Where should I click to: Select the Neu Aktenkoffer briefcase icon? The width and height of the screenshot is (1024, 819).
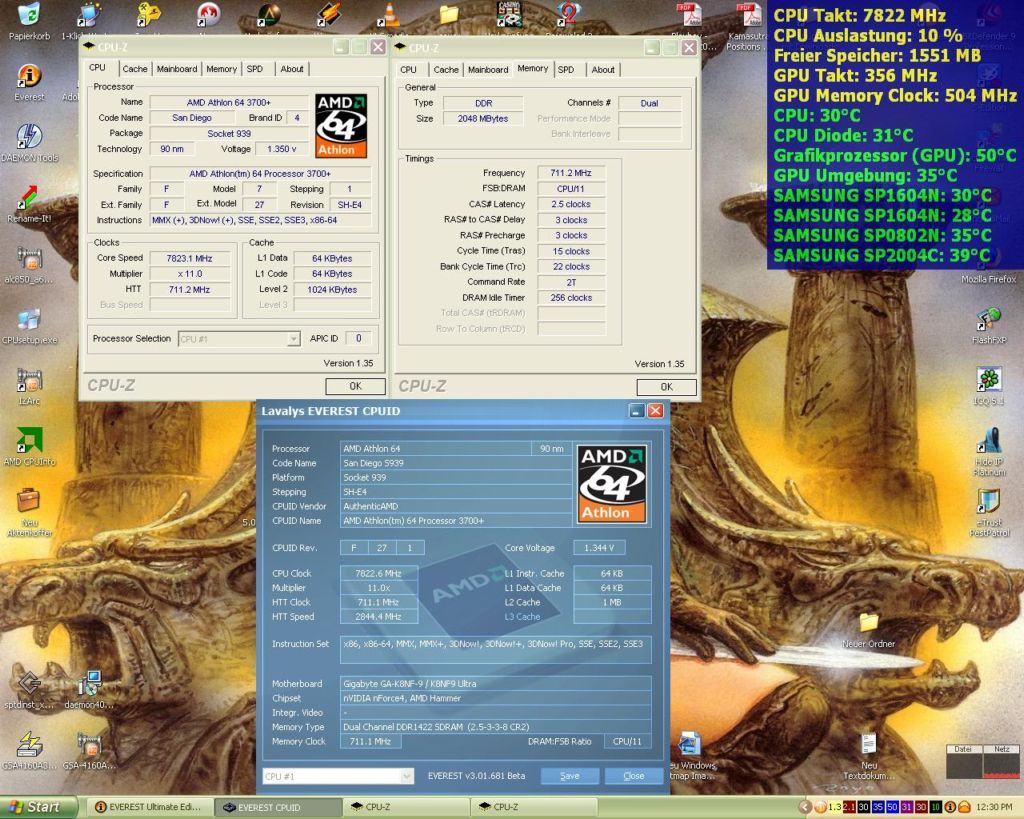click(x=29, y=501)
